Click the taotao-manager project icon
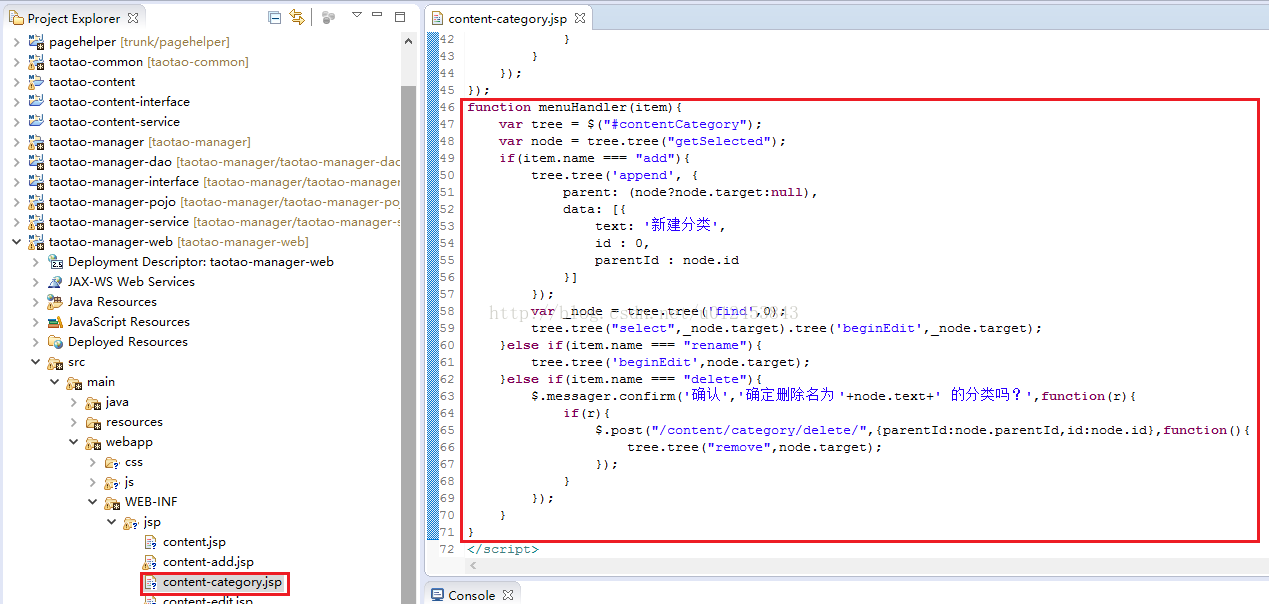The height and width of the screenshot is (604, 1269). [x=36, y=142]
